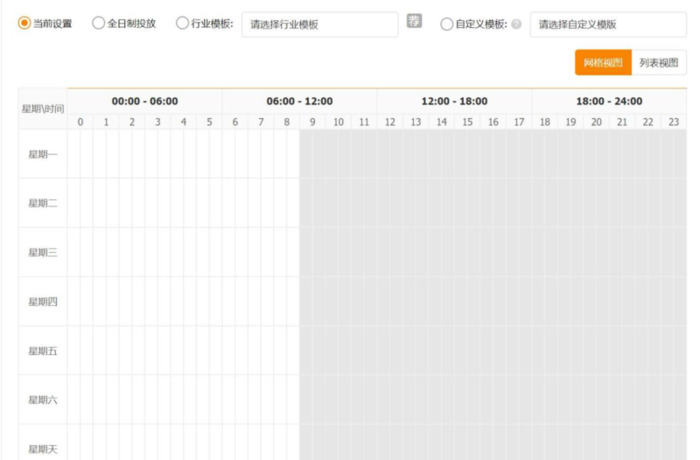The height and width of the screenshot is (460, 700).
Task: Click the 星期六 row label
Action: point(43,399)
